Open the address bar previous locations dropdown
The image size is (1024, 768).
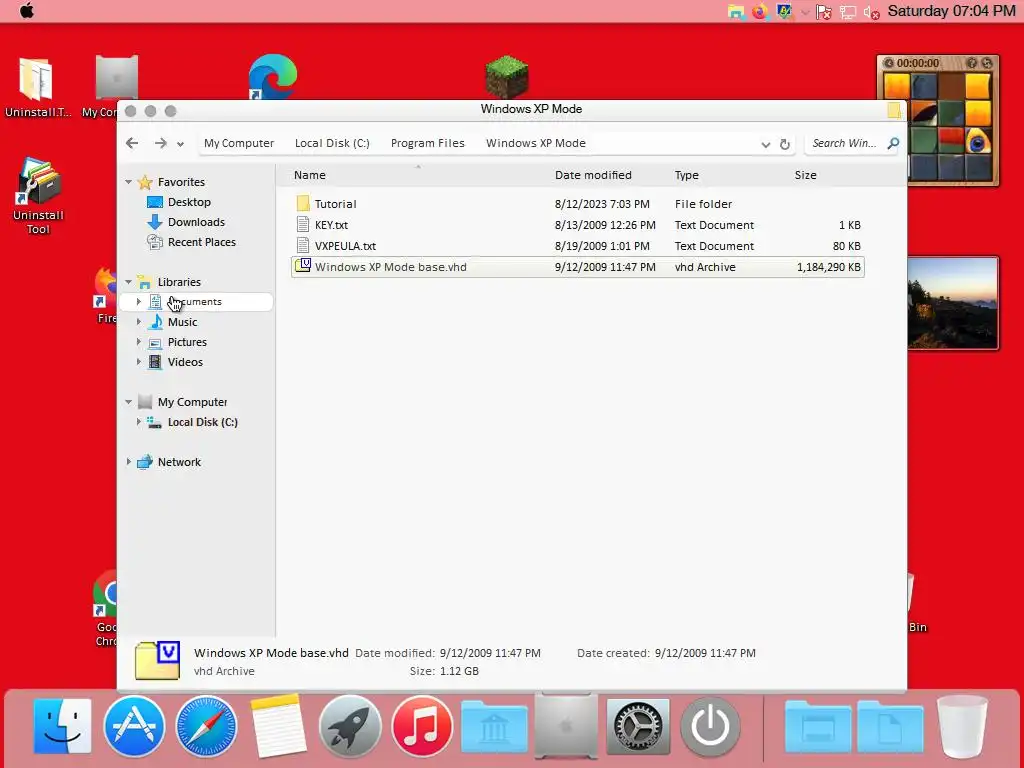pos(765,145)
